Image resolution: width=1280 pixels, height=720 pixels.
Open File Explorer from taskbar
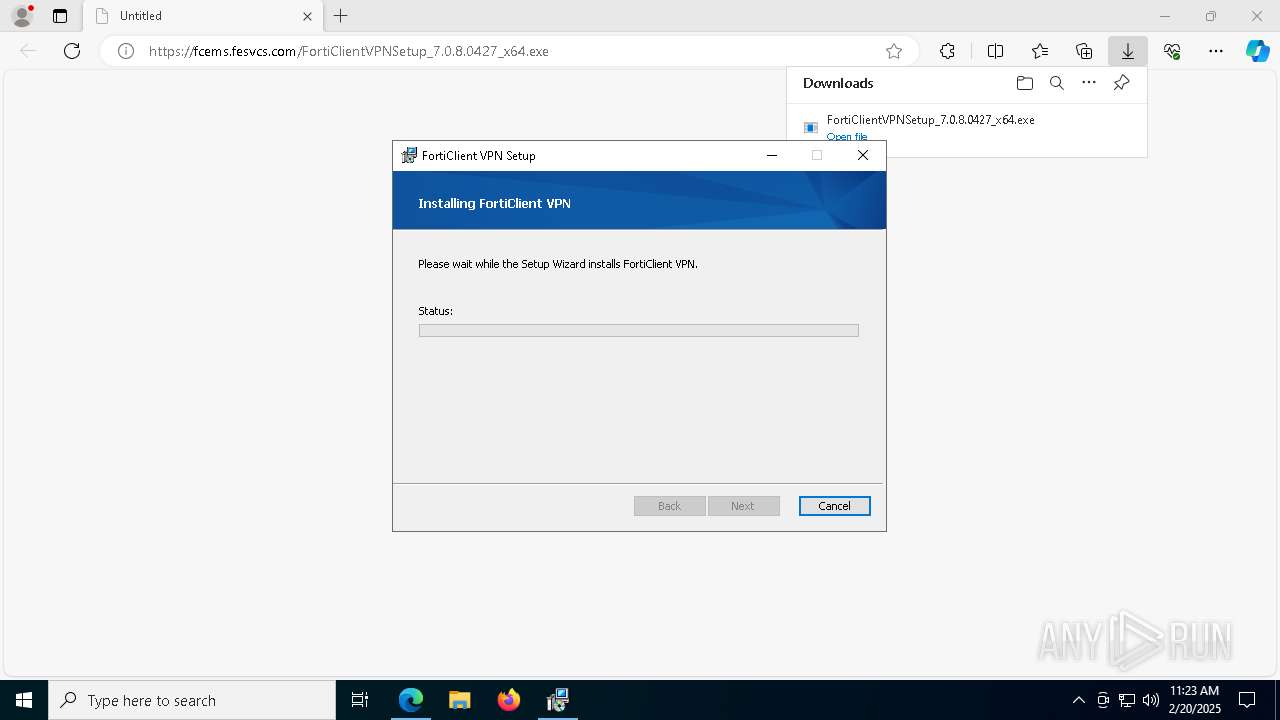[x=460, y=700]
